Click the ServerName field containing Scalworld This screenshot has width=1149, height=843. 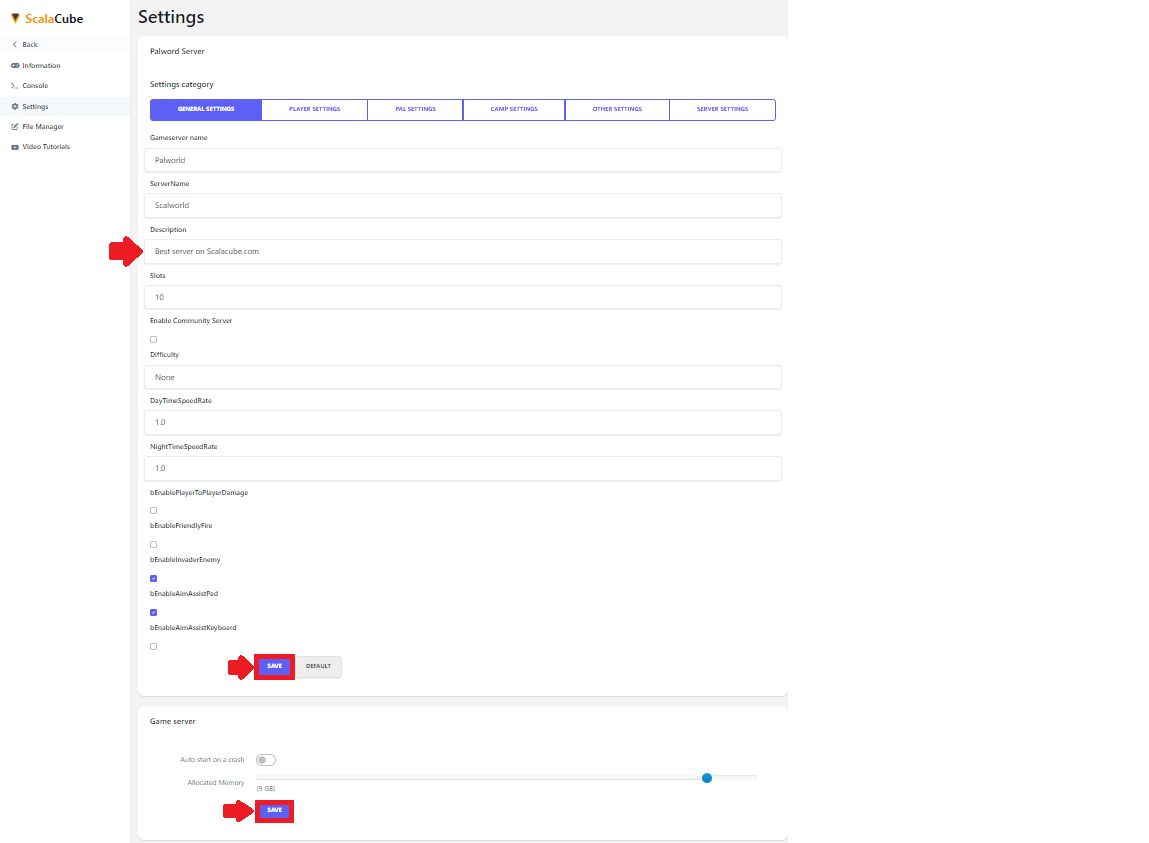[463, 205]
